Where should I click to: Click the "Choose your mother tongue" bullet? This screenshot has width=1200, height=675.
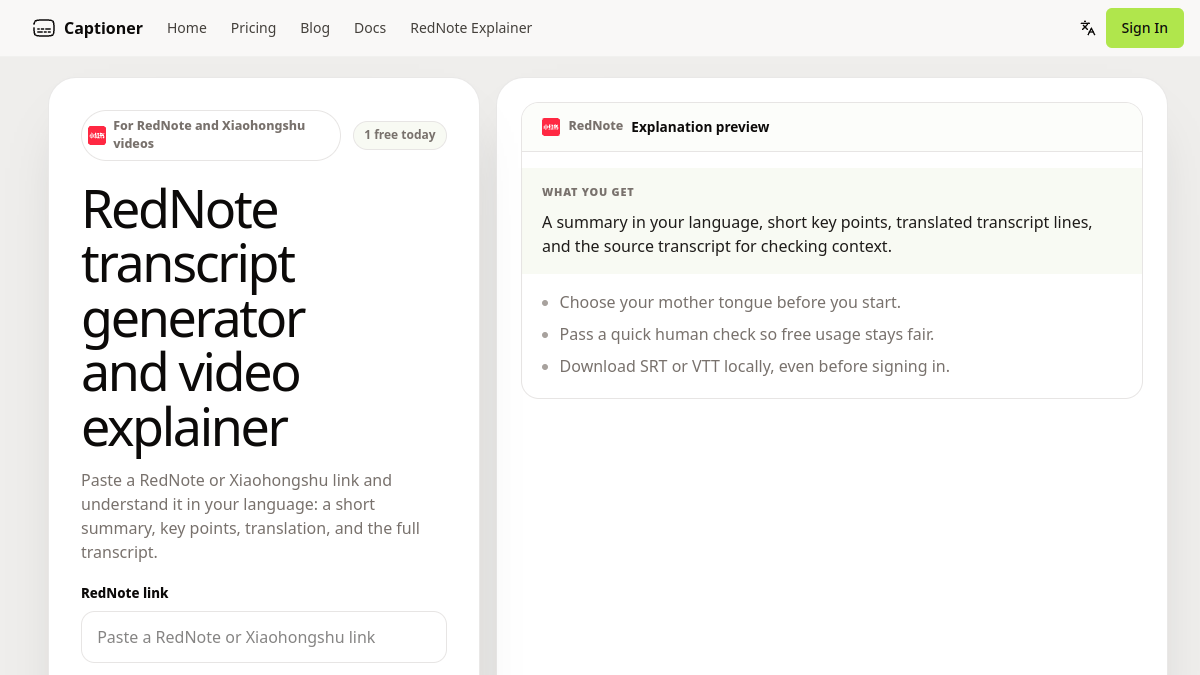[x=730, y=302]
